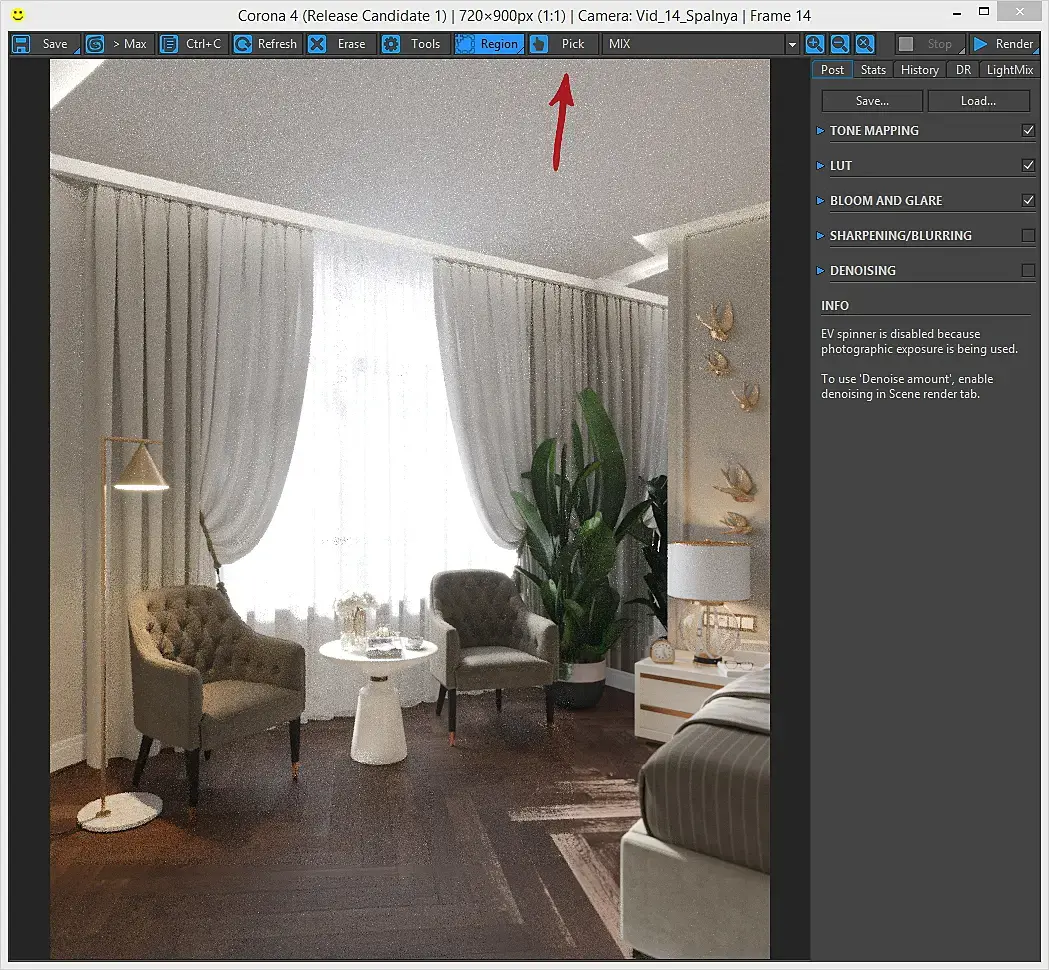Click the Erase X icon
The width and height of the screenshot is (1049, 970).
tap(317, 44)
